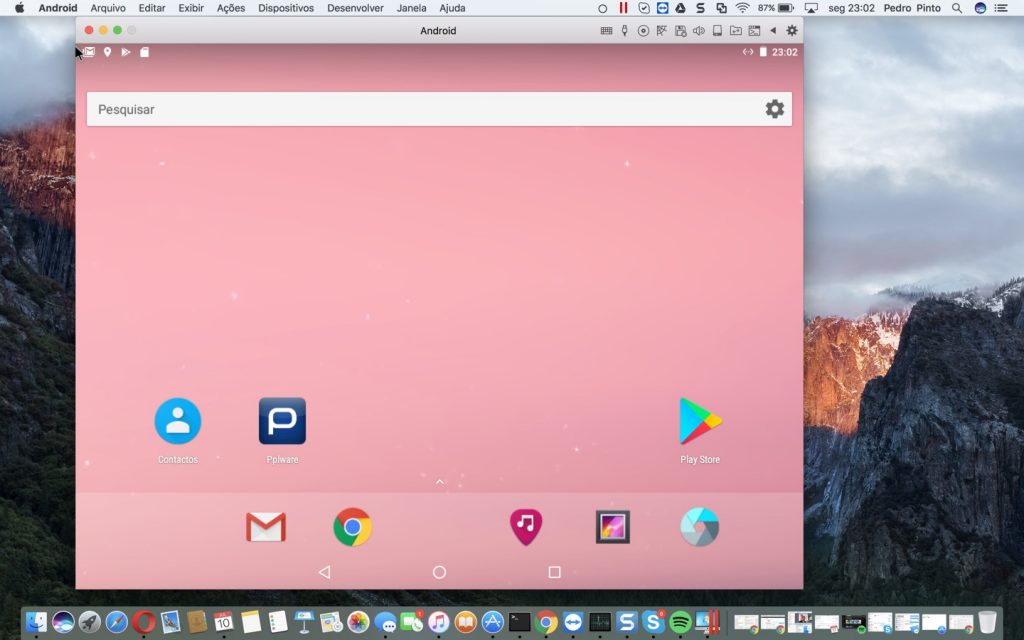This screenshot has width=1024, height=640.
Task: Click the seg 23:02 clock
Action: tap(852, 8)
